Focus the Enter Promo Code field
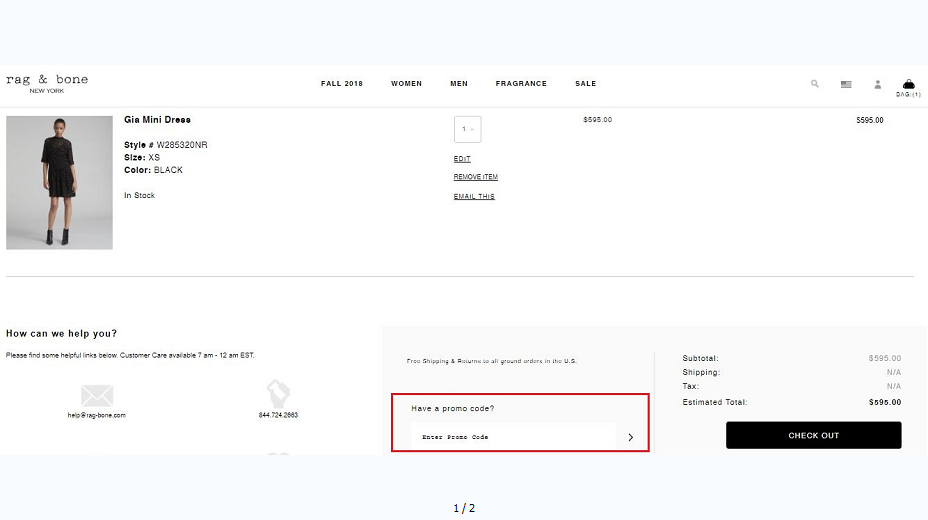The width and height of the screenshot is (928, 520). pos(513,437)
